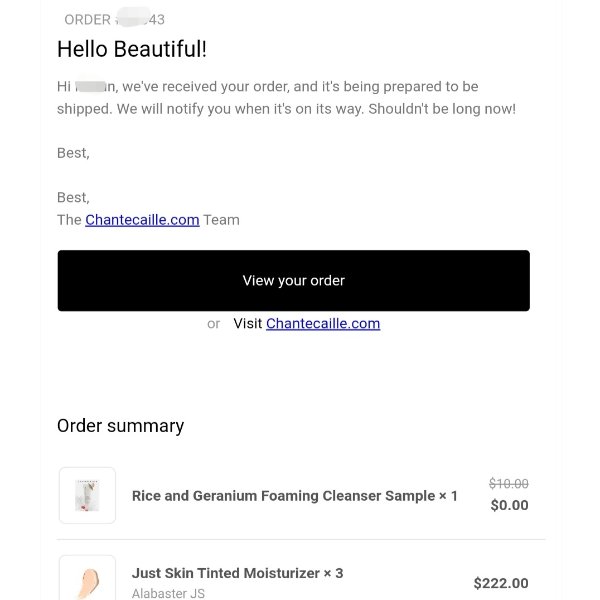Click the Alabaster JS shade label
This screenshot has width=600, height=600.
point(168,593)
